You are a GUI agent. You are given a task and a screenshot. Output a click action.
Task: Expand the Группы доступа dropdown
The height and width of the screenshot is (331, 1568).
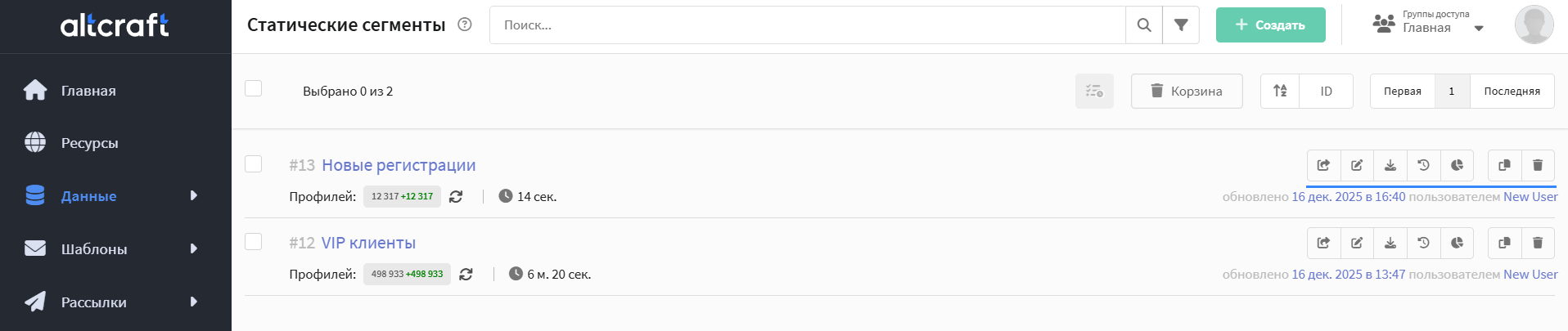(x=1478, y=29)
